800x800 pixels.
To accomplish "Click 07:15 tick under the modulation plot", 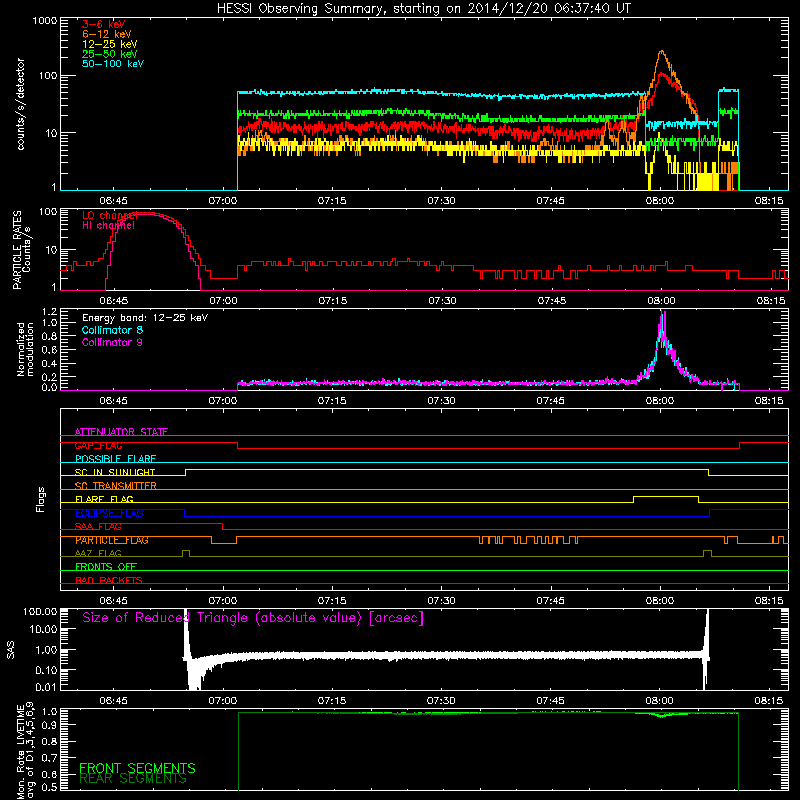I will coord(332,401).
